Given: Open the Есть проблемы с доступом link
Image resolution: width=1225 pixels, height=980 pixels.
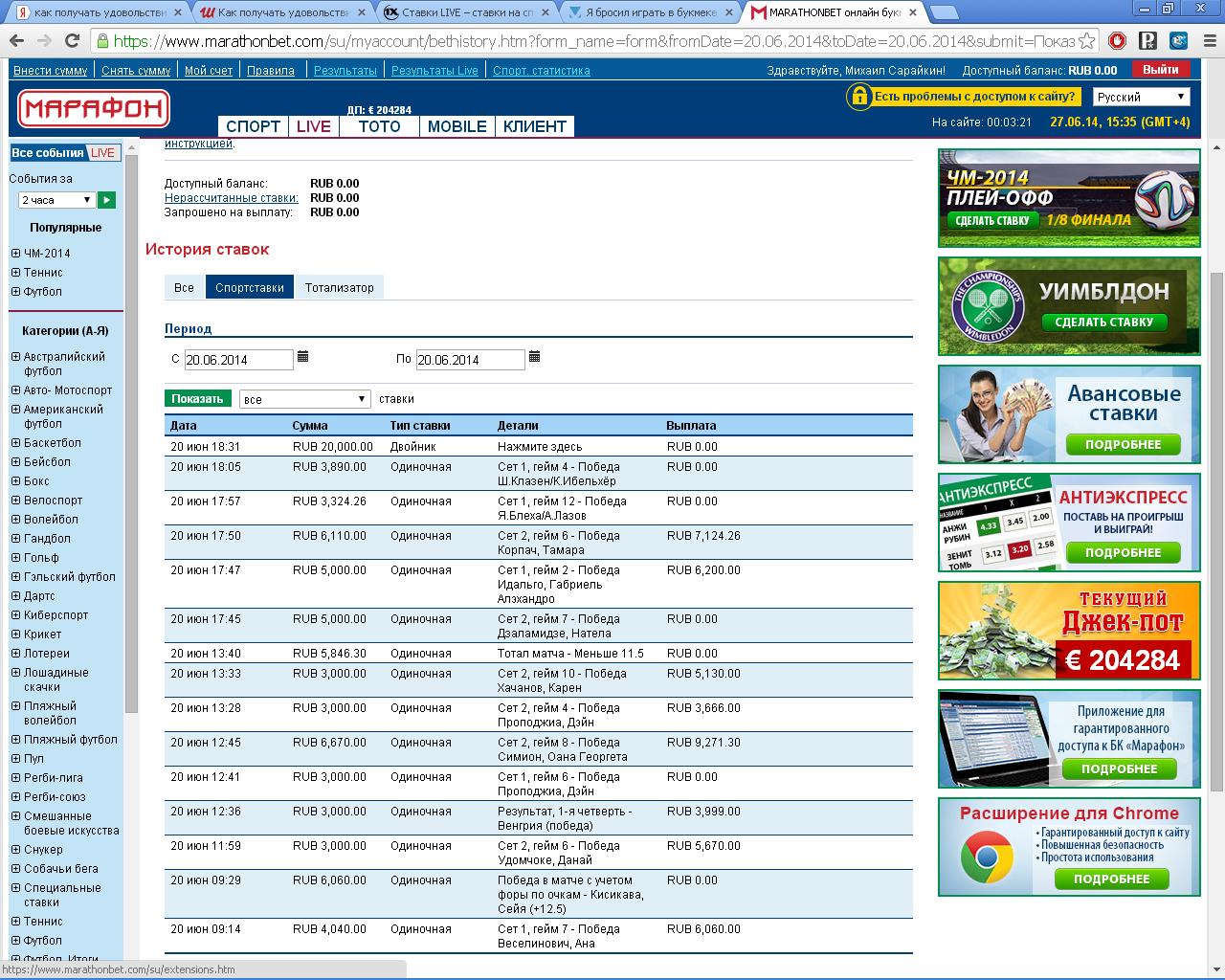Looking at the screenshot, I should point(975,97).
